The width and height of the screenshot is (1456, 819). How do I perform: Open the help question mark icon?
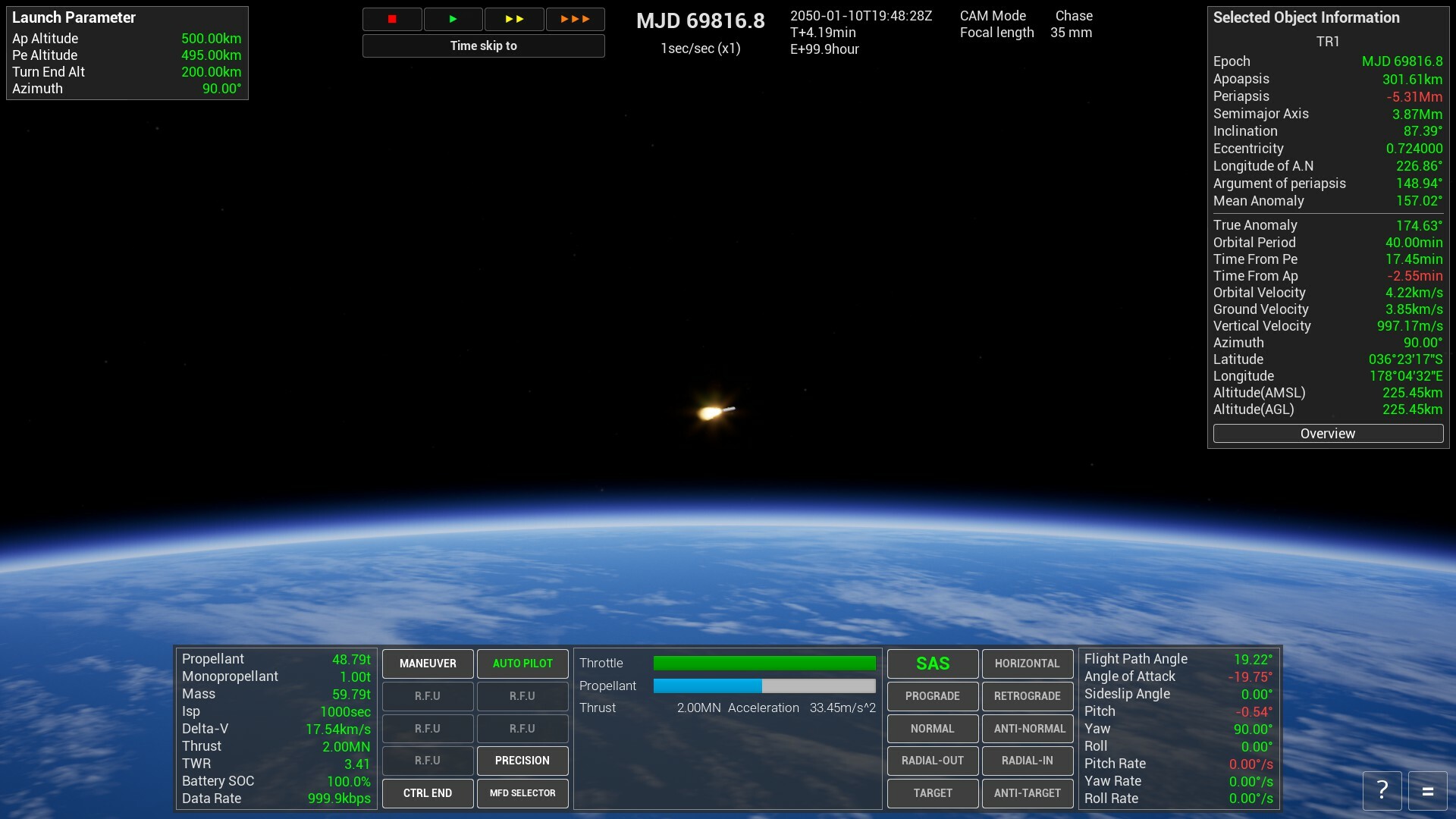coord(1382,790)
